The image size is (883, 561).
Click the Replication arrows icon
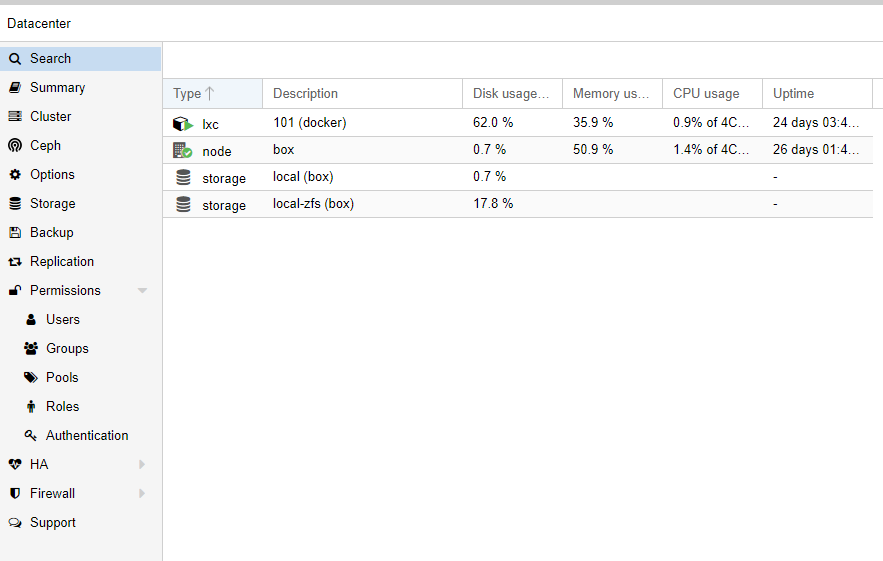click(15, 261)
